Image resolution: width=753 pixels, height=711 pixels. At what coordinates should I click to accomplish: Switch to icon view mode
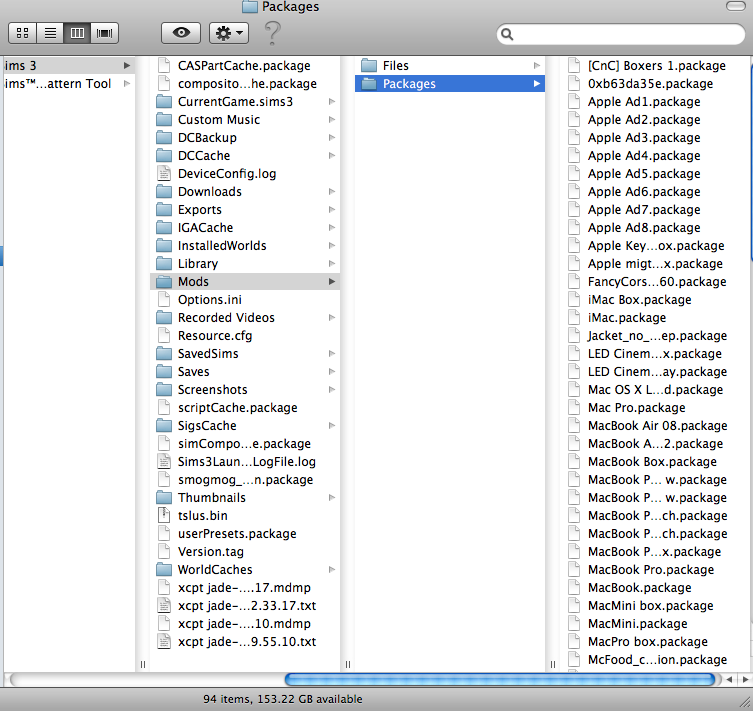click(x=23, y=33)
